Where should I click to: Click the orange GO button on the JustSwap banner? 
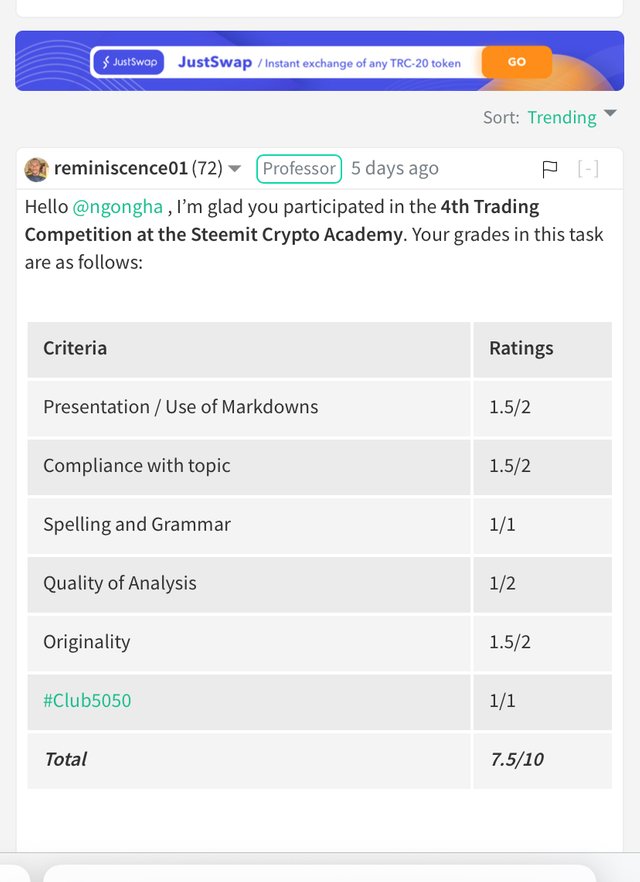click(516, 62)
